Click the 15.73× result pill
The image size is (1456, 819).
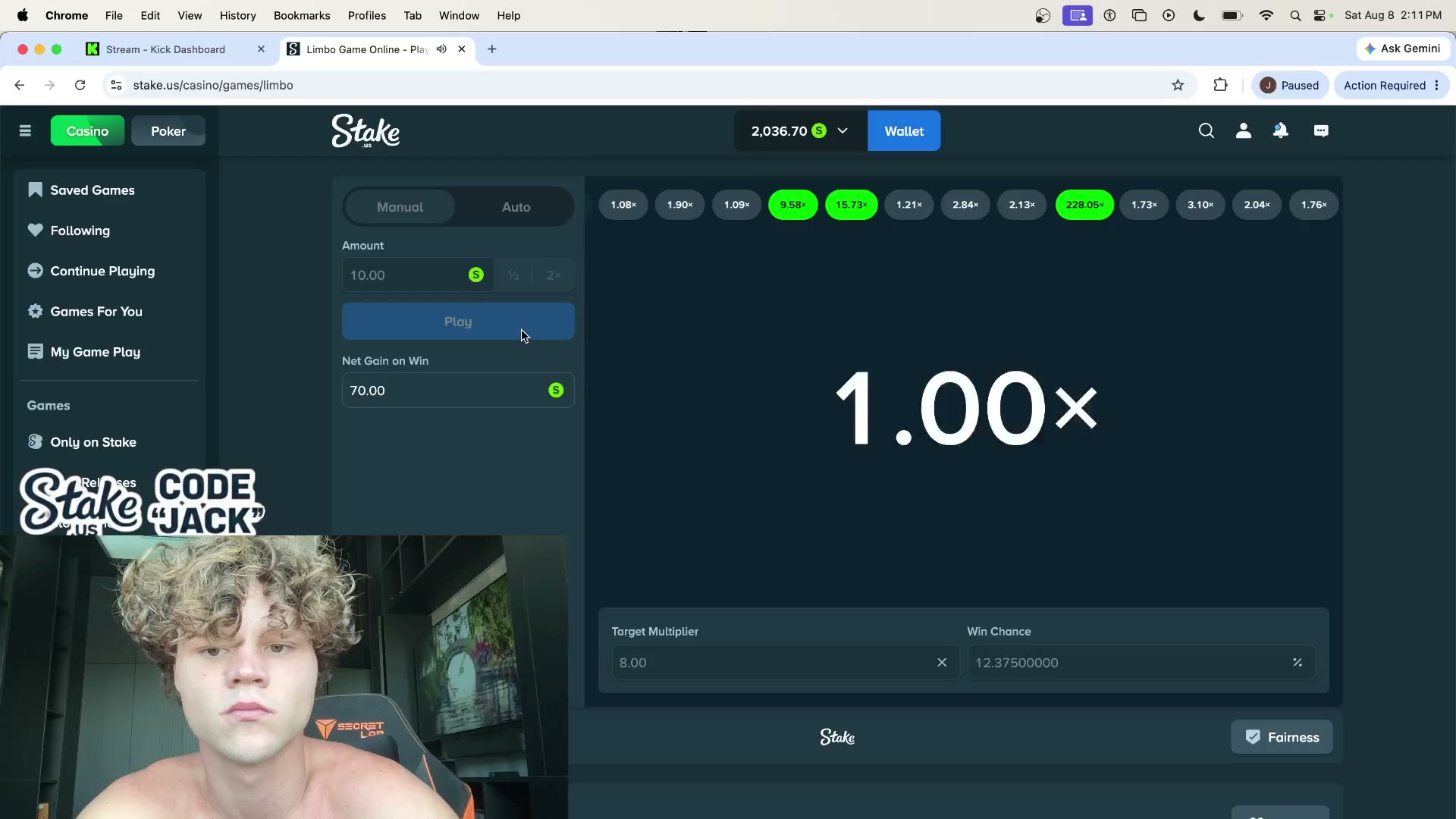[x=852, y=205]
